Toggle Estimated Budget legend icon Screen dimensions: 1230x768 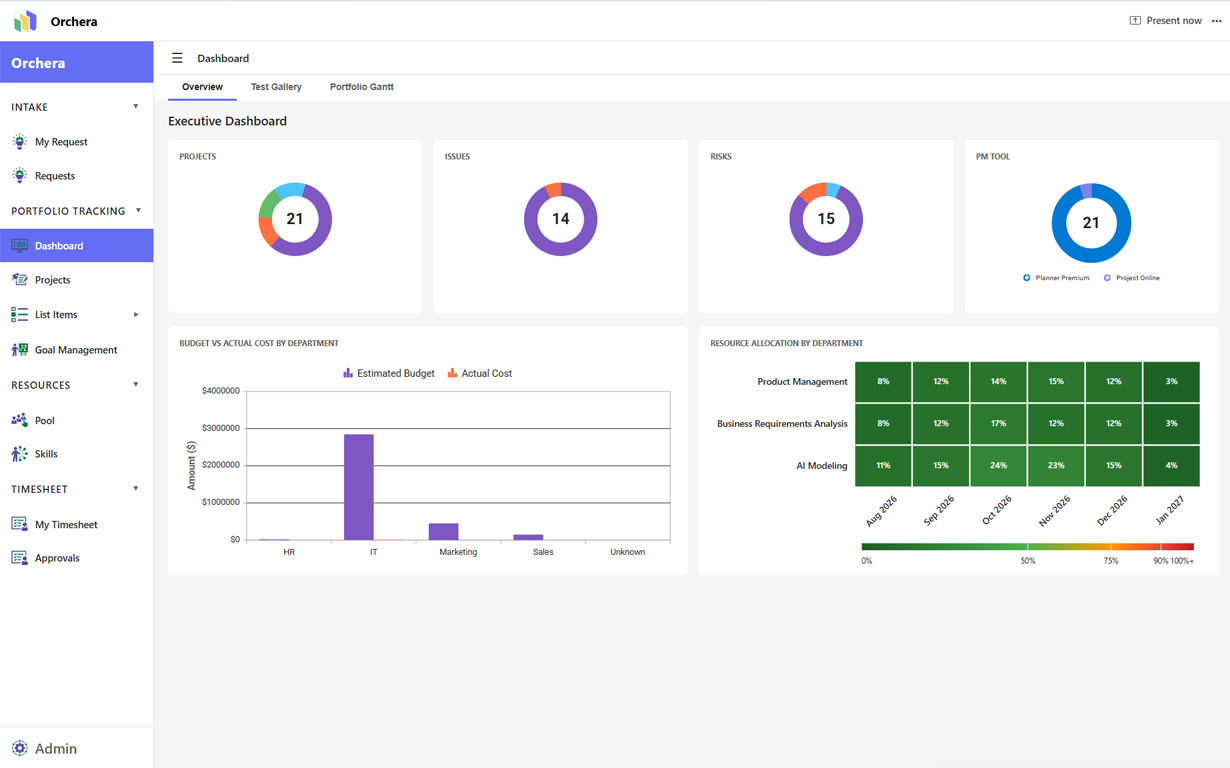click(348, 373)
